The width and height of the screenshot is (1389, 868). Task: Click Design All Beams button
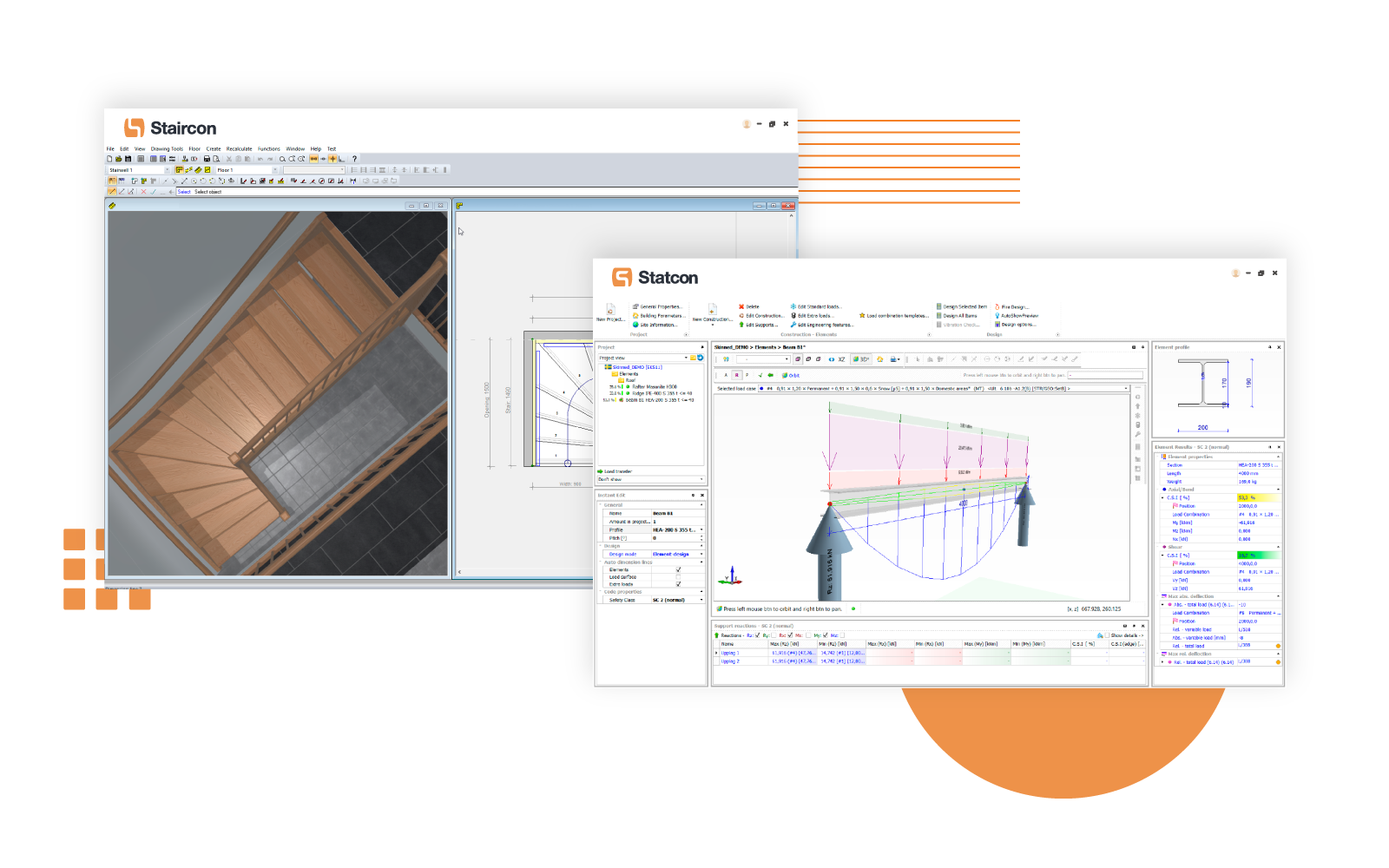(x=959, y=316)
